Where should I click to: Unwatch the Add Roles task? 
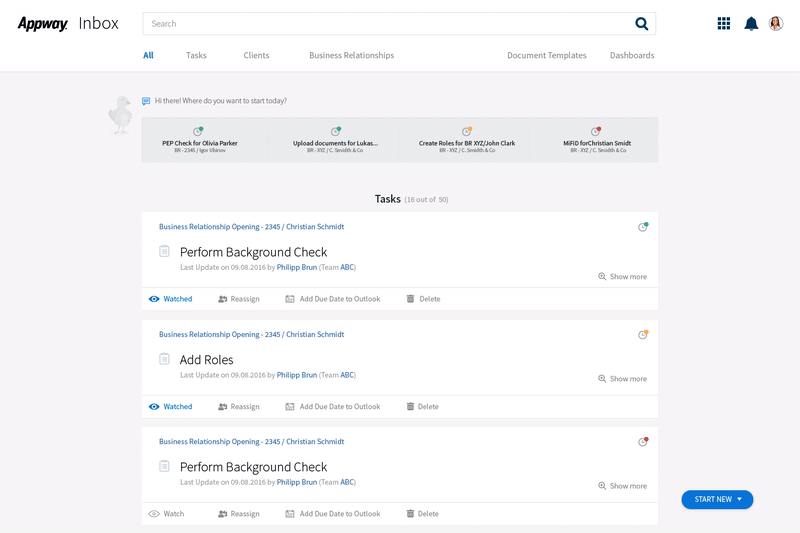(x=170, y=407)
